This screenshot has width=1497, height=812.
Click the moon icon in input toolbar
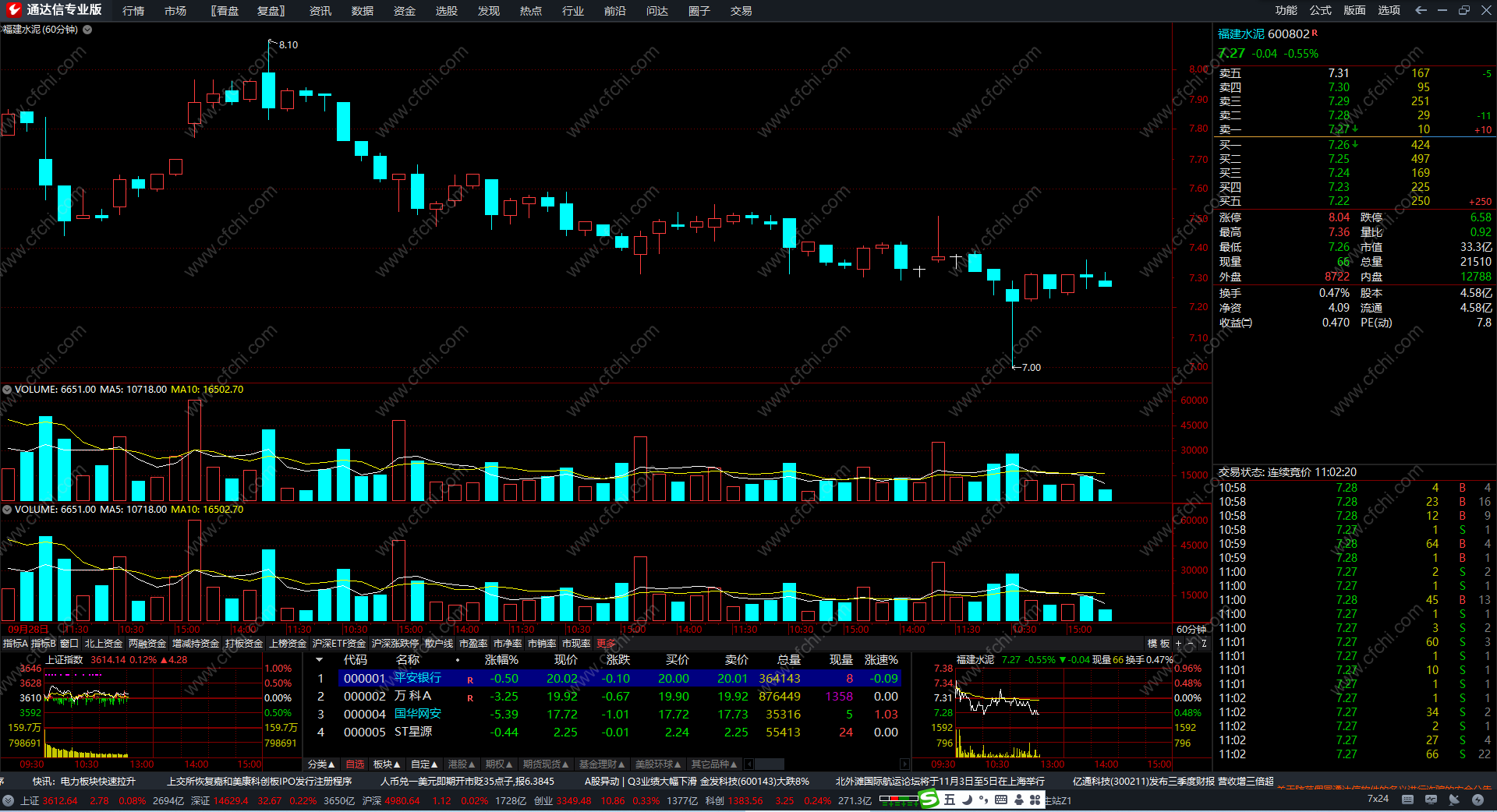(967, 800)
